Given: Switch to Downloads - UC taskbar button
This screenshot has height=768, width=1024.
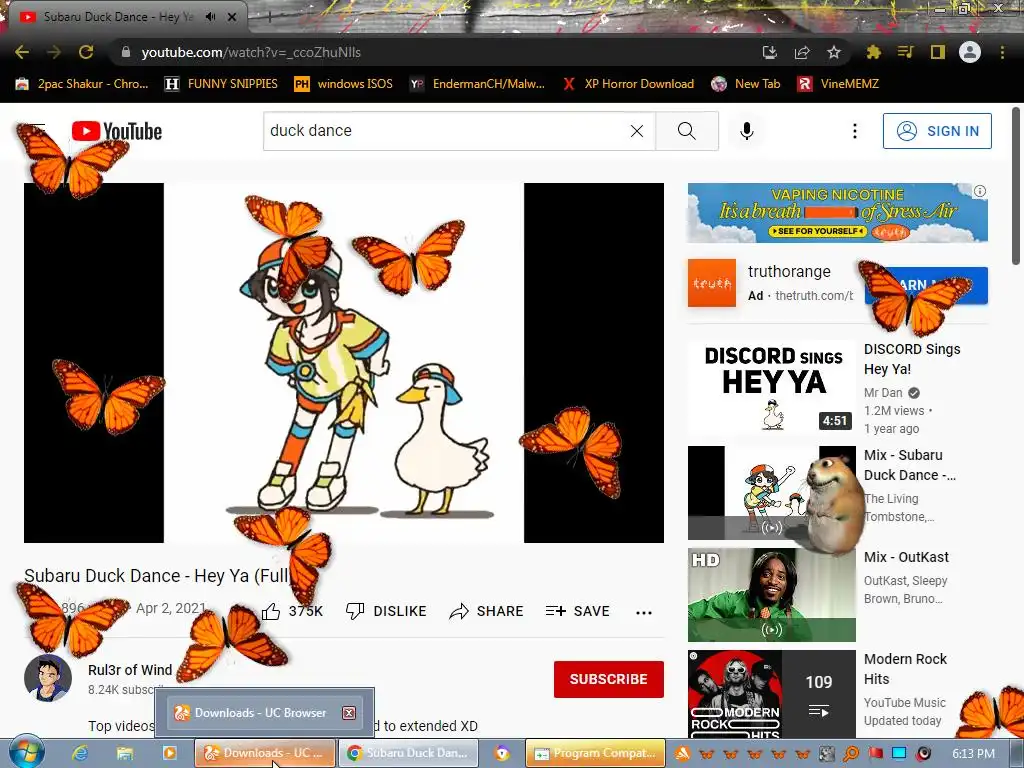Looking at the screenshot, I should tap(265, 753).
